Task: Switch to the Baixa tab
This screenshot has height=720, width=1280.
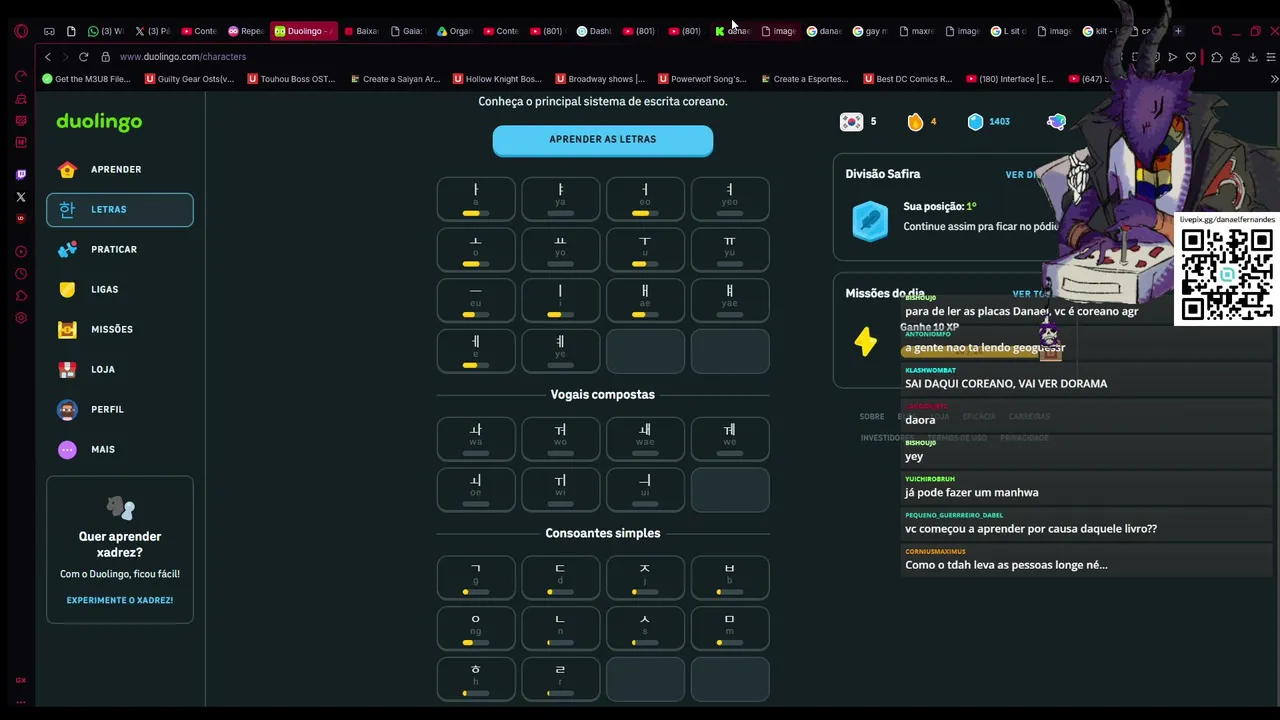Action: click(361, 31)
